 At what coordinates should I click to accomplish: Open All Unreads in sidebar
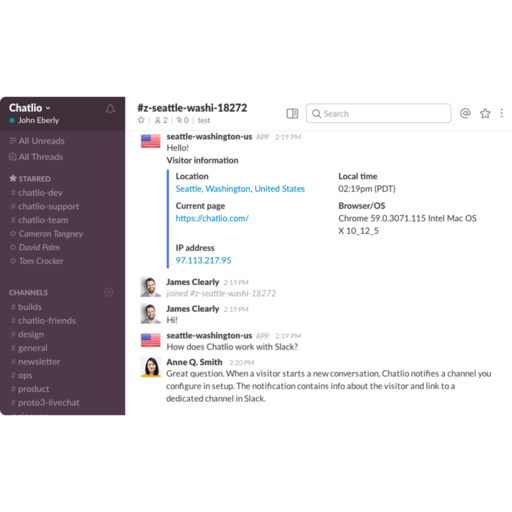click(x=37, y=141)
